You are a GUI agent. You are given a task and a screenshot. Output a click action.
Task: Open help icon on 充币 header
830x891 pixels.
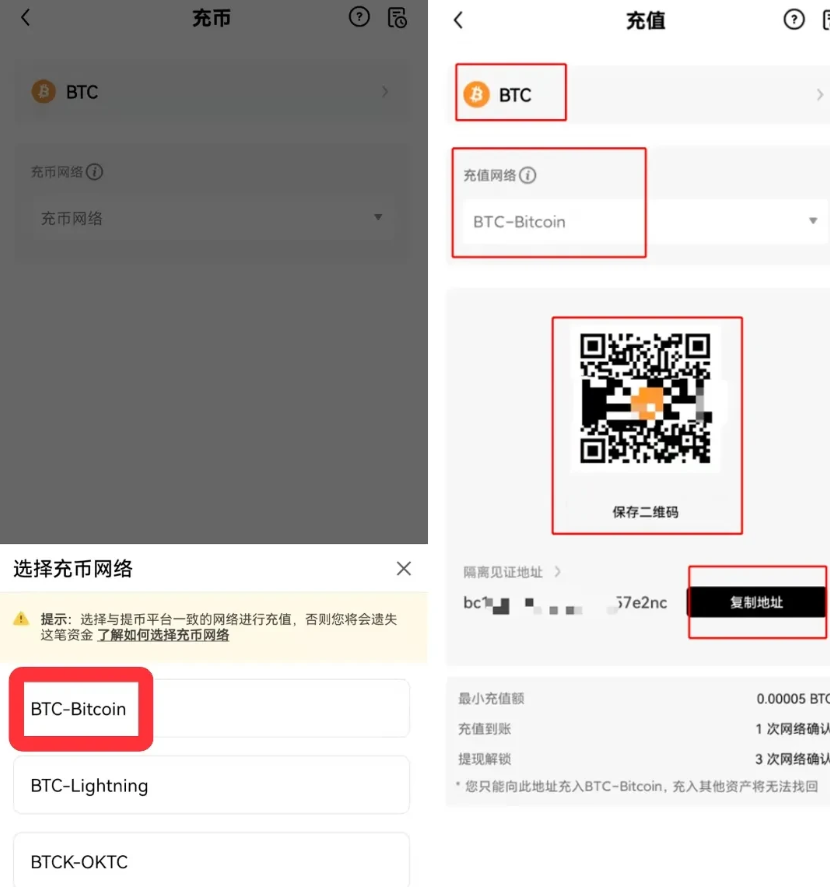359,17
